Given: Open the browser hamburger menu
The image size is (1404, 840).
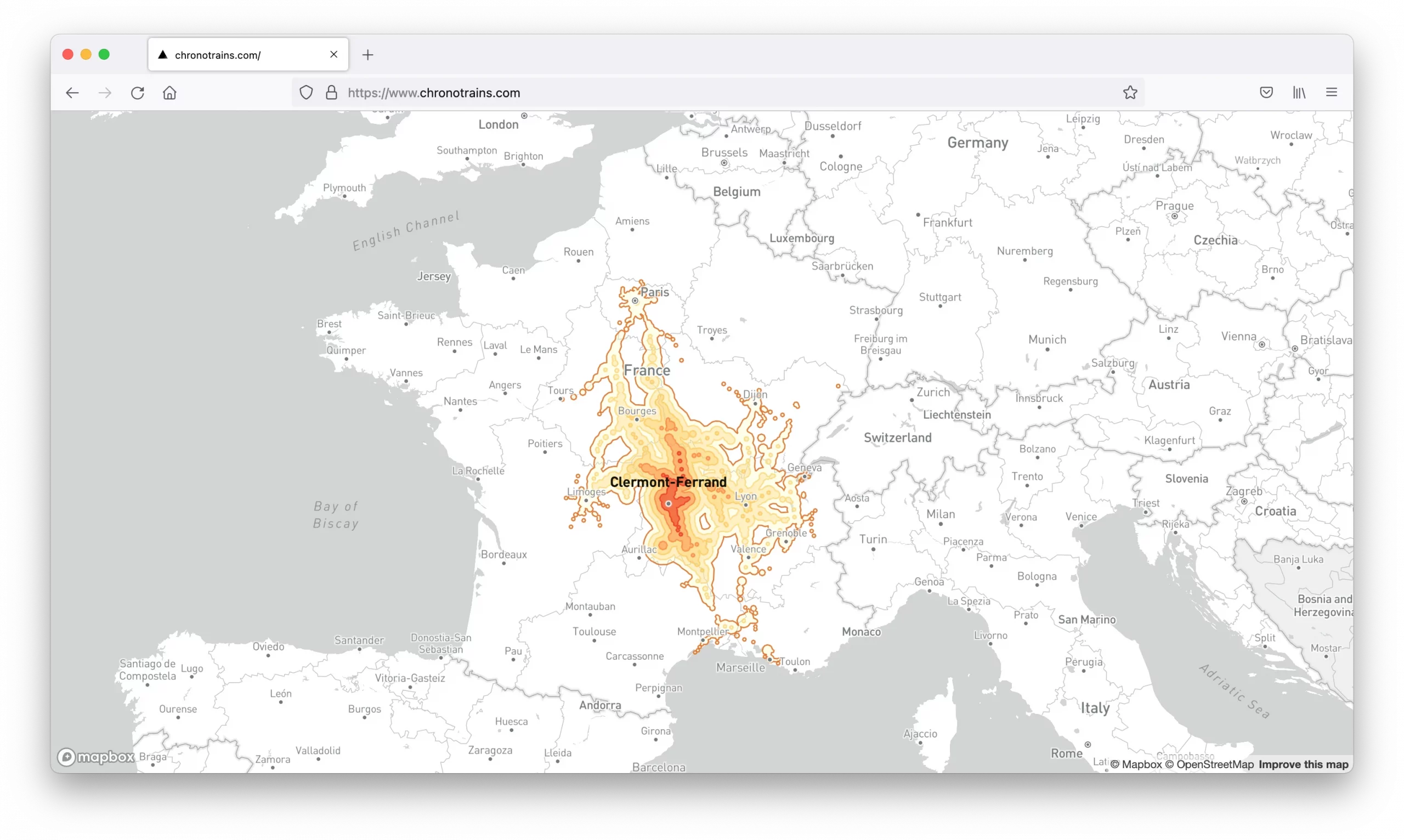Looking at the screenshot, I should click(x=1332, y=92).
